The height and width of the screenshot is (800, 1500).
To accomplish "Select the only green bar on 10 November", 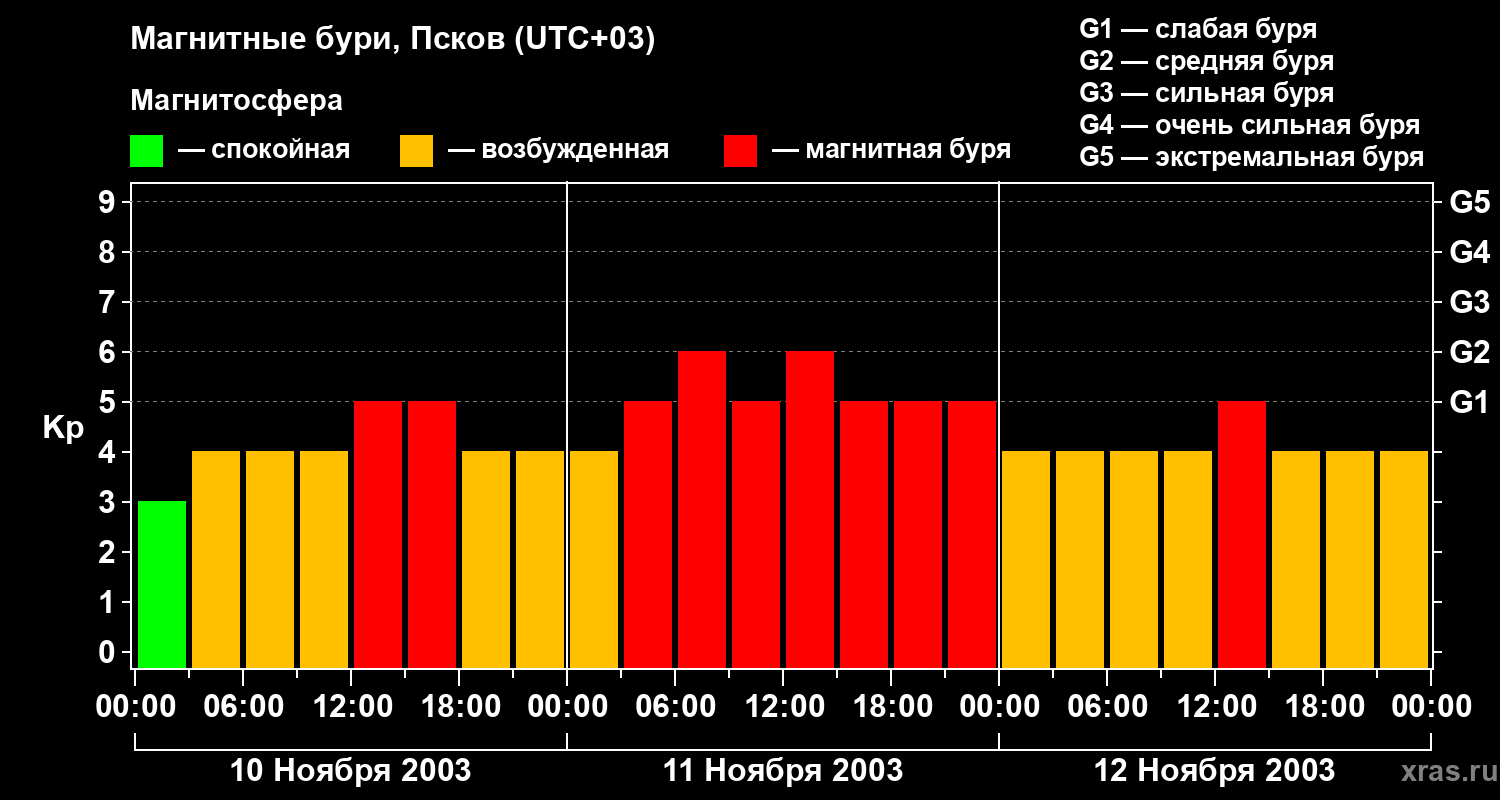I will point(162,584).
